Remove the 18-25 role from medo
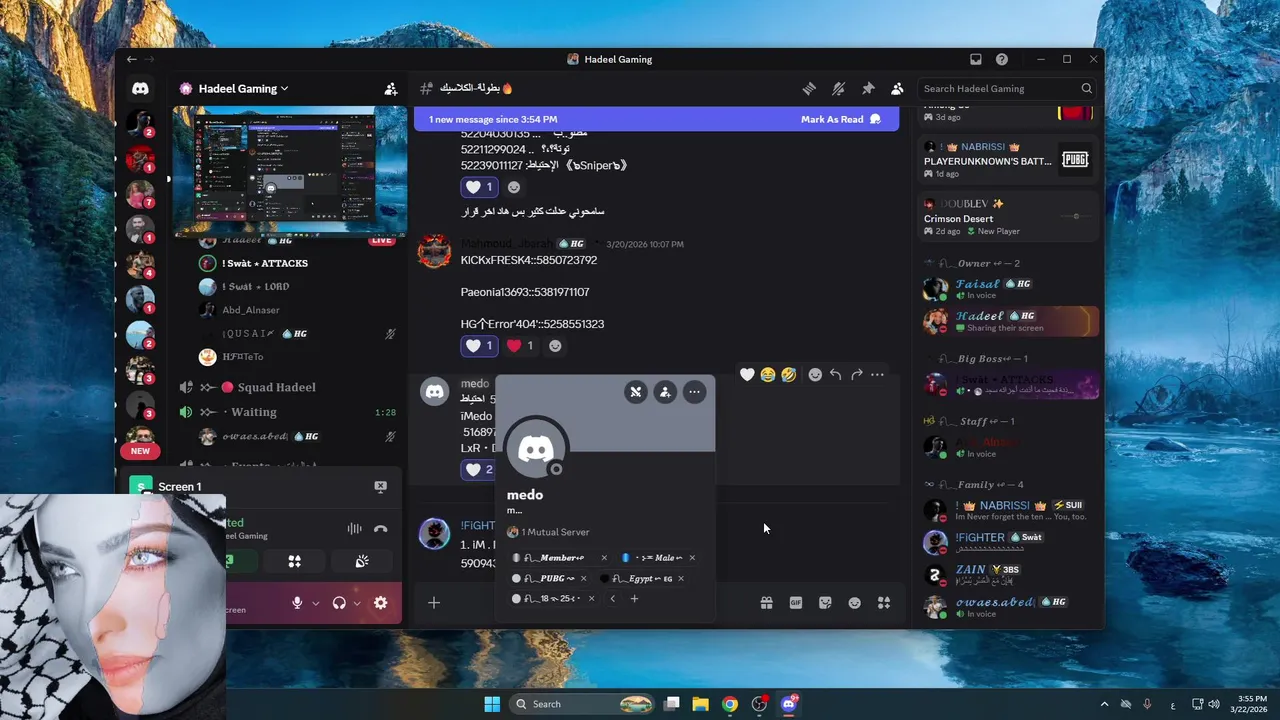Image resolution: width=1280 pixels, height=720 pixels. [591, 599]
